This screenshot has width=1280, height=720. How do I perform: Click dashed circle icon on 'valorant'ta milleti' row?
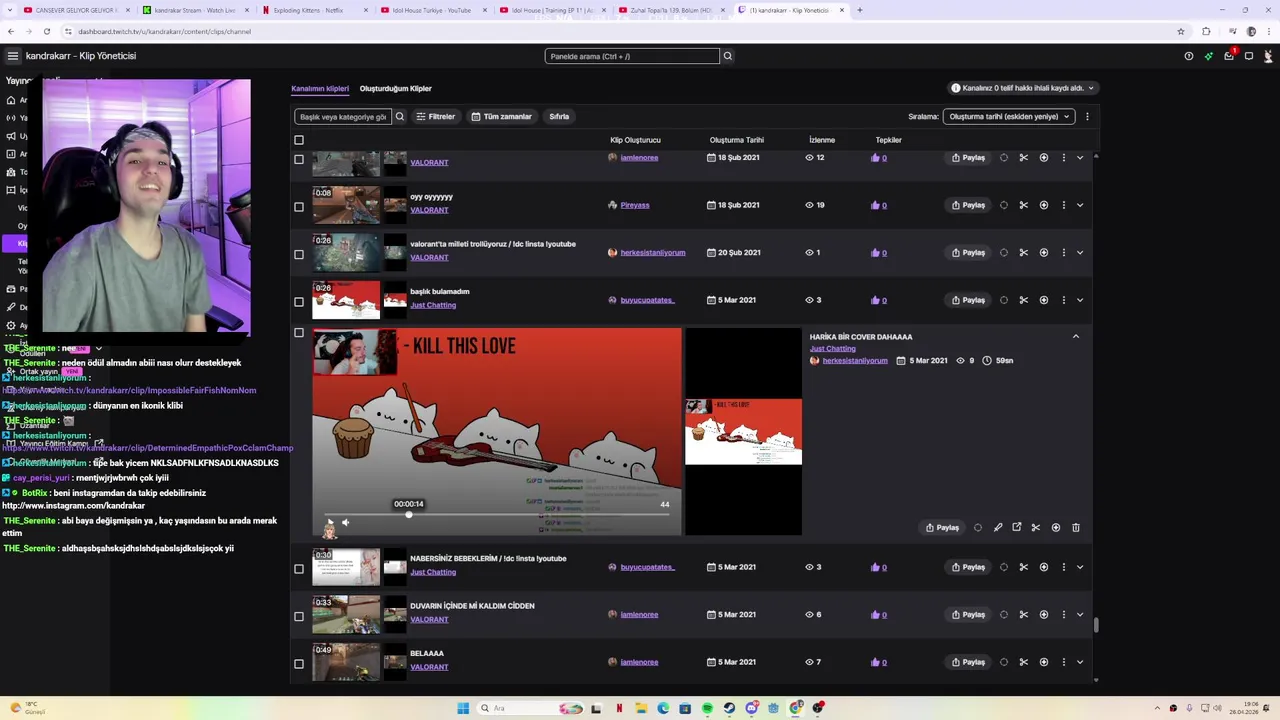pos(1003,253)
